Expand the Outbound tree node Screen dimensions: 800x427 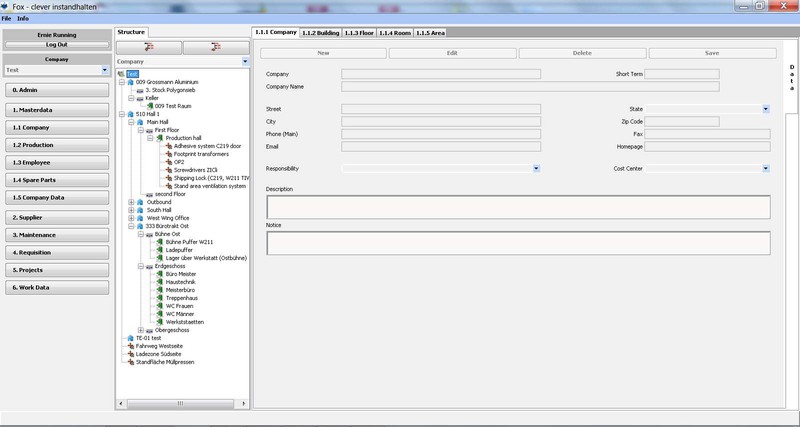pos(131,202)
